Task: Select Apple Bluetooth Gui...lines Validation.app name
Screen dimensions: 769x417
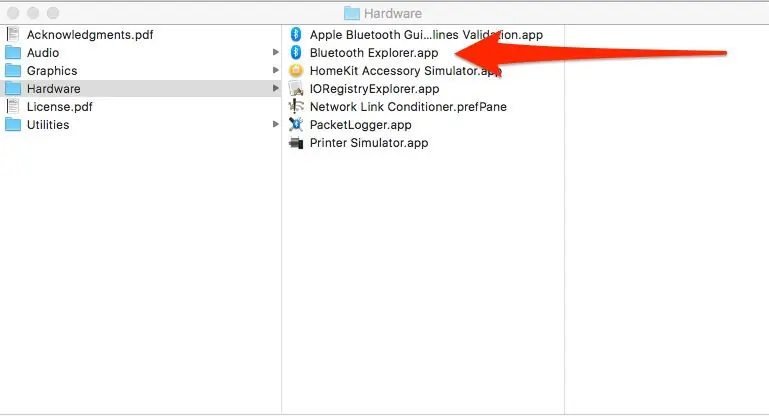Action: pyautogui.click(x=426, y=35)
